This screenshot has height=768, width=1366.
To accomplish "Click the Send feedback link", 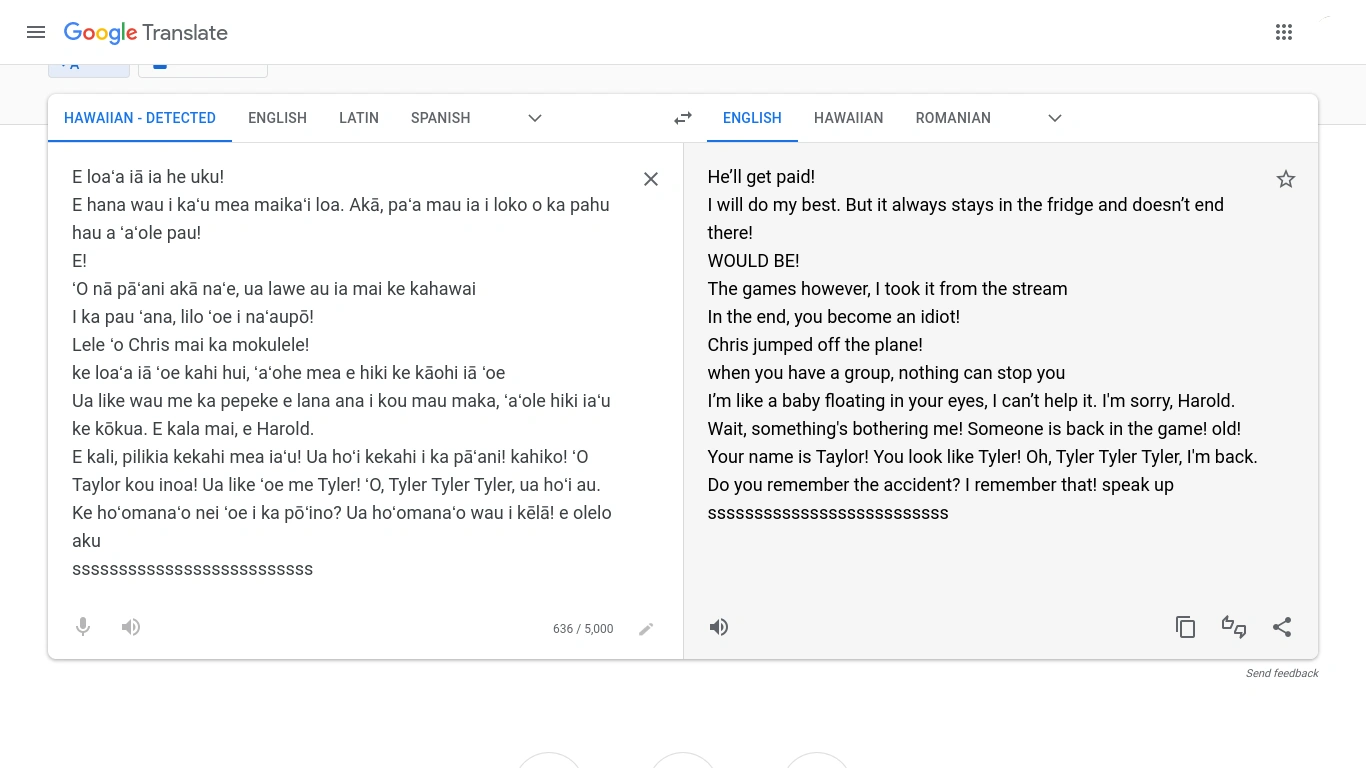I will click(x=1282, y=673).
